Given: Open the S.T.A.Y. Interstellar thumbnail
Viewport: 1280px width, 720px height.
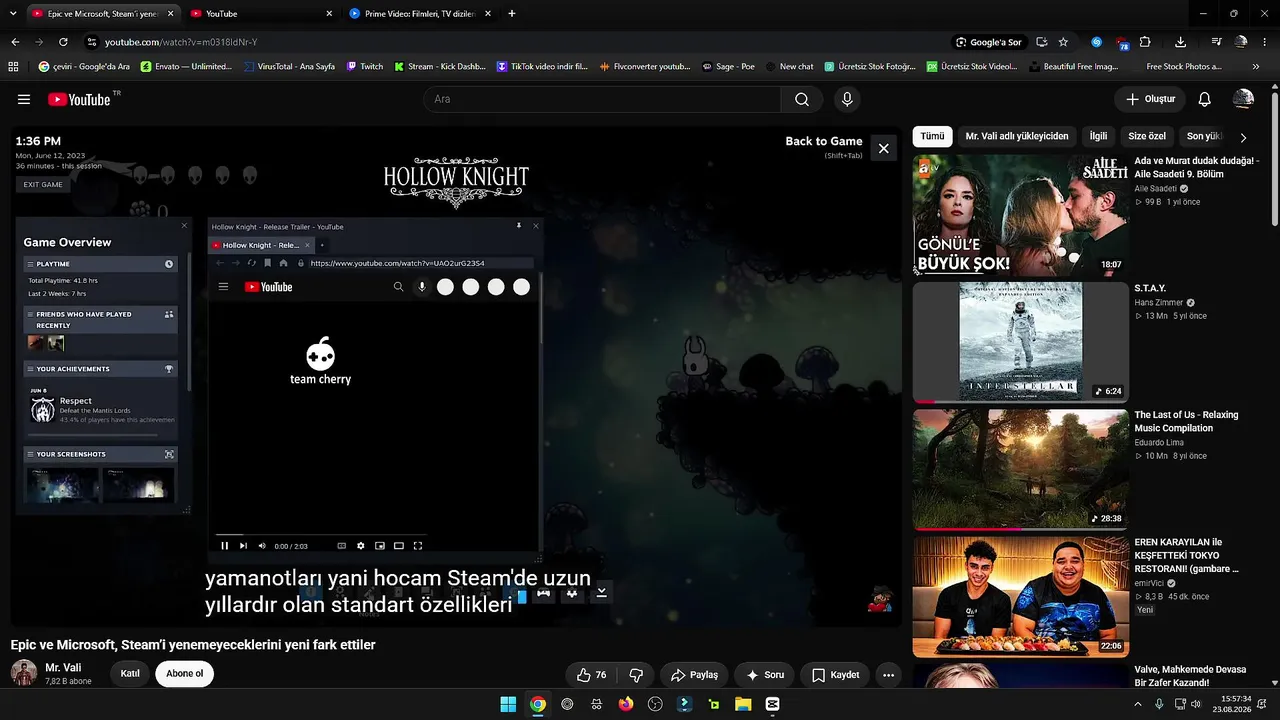Looking at the screenshot, I should pos(1020,342).
